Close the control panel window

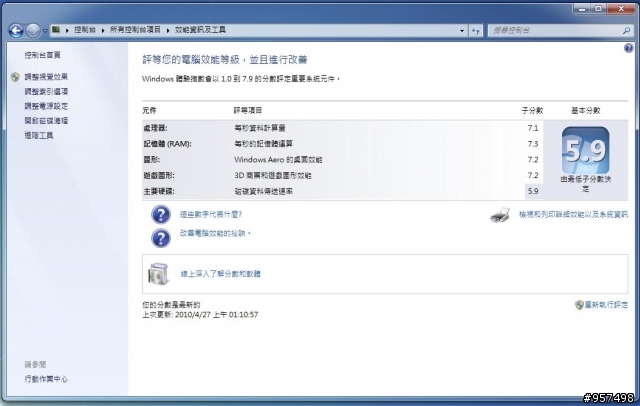click(x=622, y=9)
